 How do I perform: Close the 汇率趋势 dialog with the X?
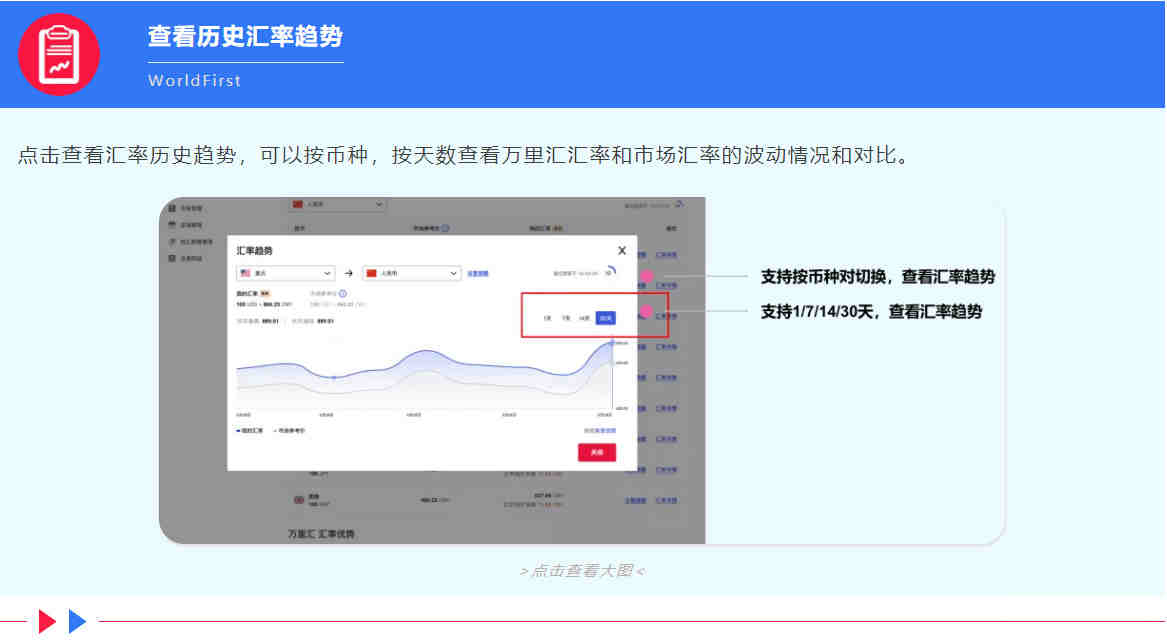622,251
